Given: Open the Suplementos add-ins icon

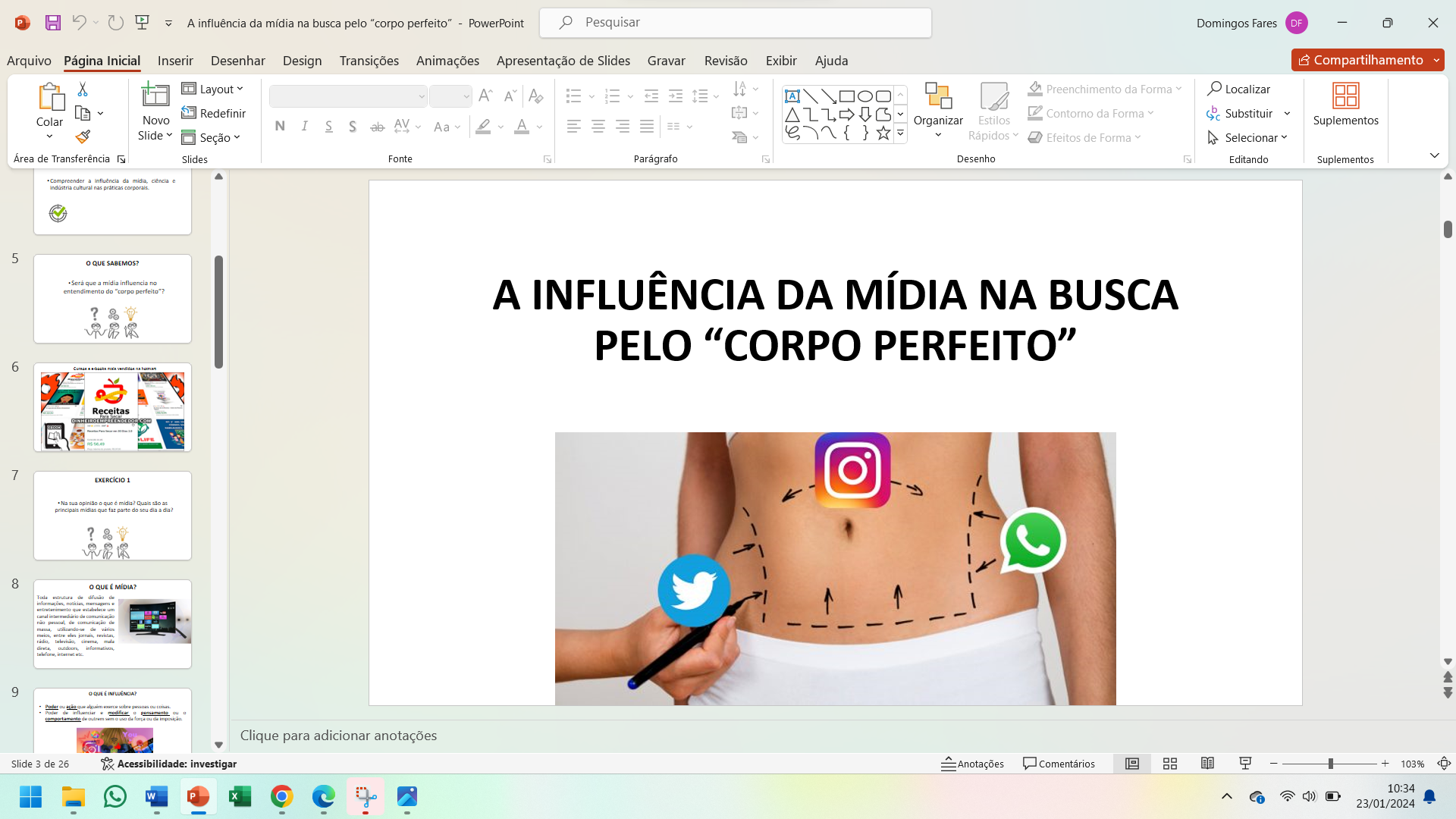Looking at the screenshot, I should click(x=1346, y=105).
